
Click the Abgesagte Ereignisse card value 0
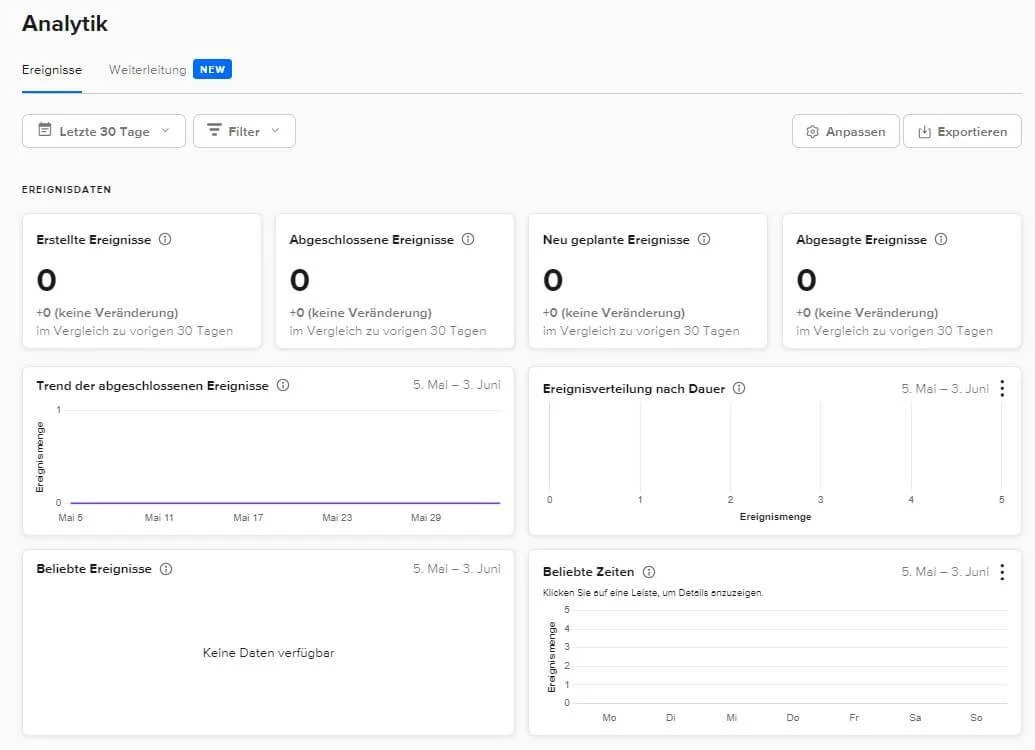[x=806, y=280]
